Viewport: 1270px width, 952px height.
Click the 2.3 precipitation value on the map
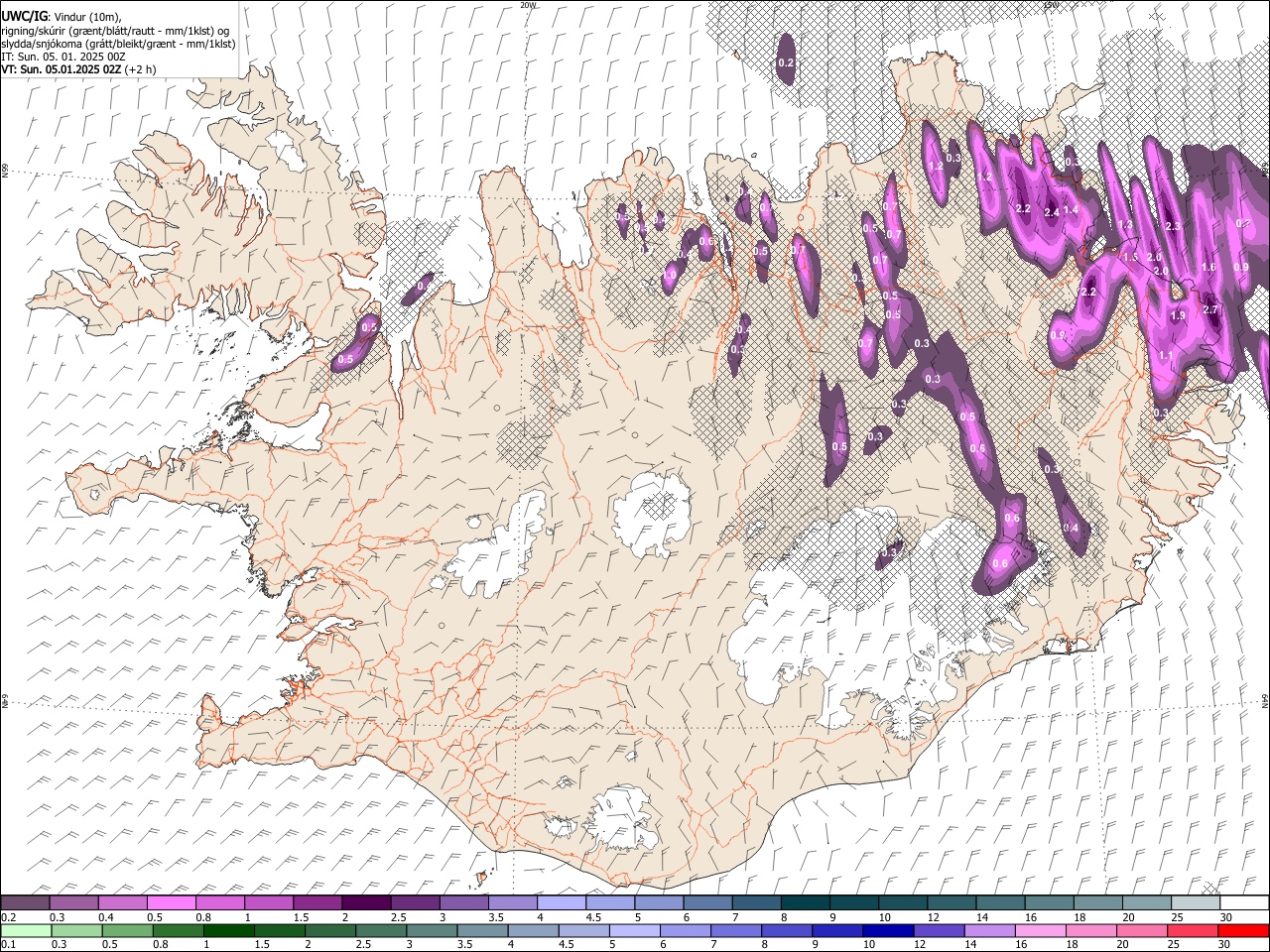click(1172, 227)
